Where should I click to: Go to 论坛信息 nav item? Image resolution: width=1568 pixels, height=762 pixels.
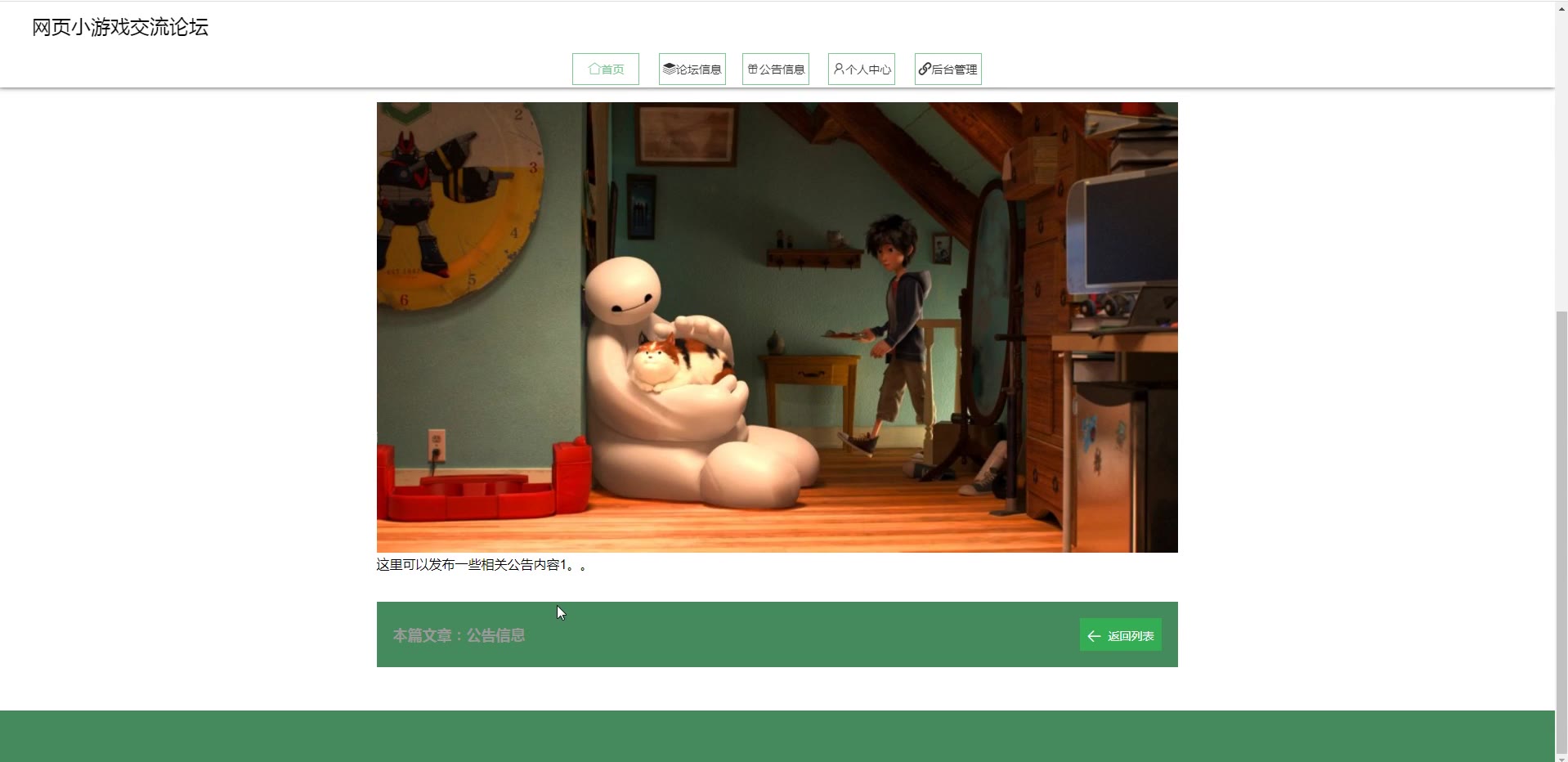coord(692,69)
